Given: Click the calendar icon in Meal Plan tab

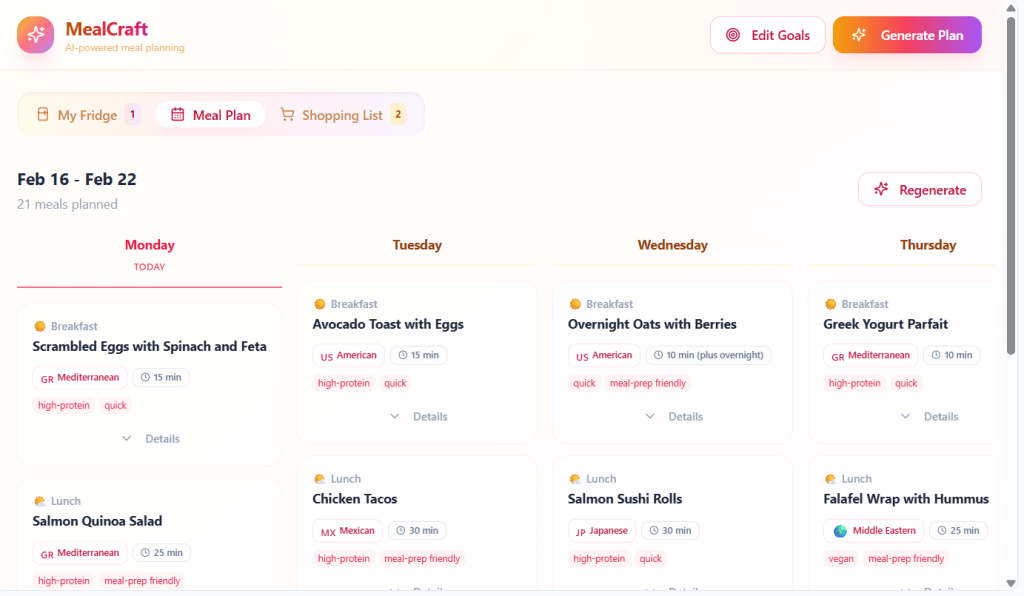Looking at the screenshot, I should [178, 115].
